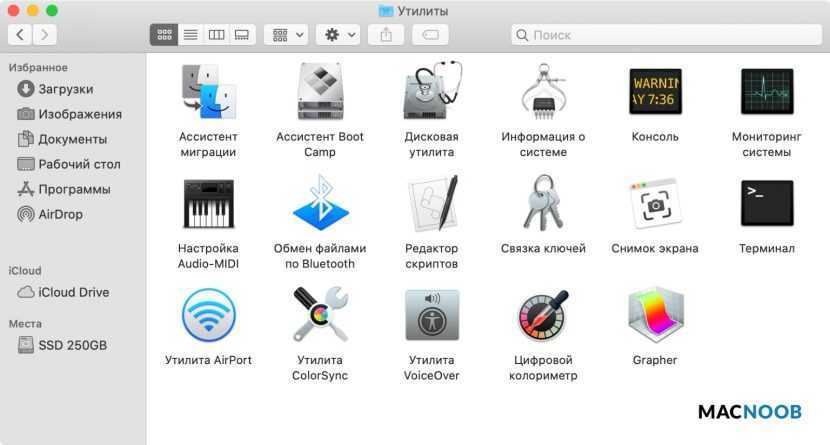Open Мониторинг системы icon

767,93
